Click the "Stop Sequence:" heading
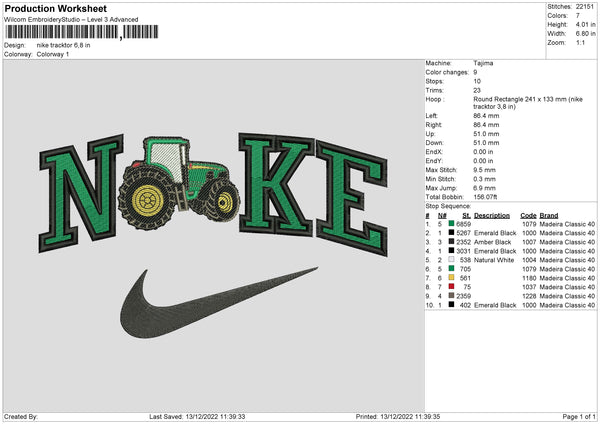This screenshot has width=600, height=424. tap(448, 206)
